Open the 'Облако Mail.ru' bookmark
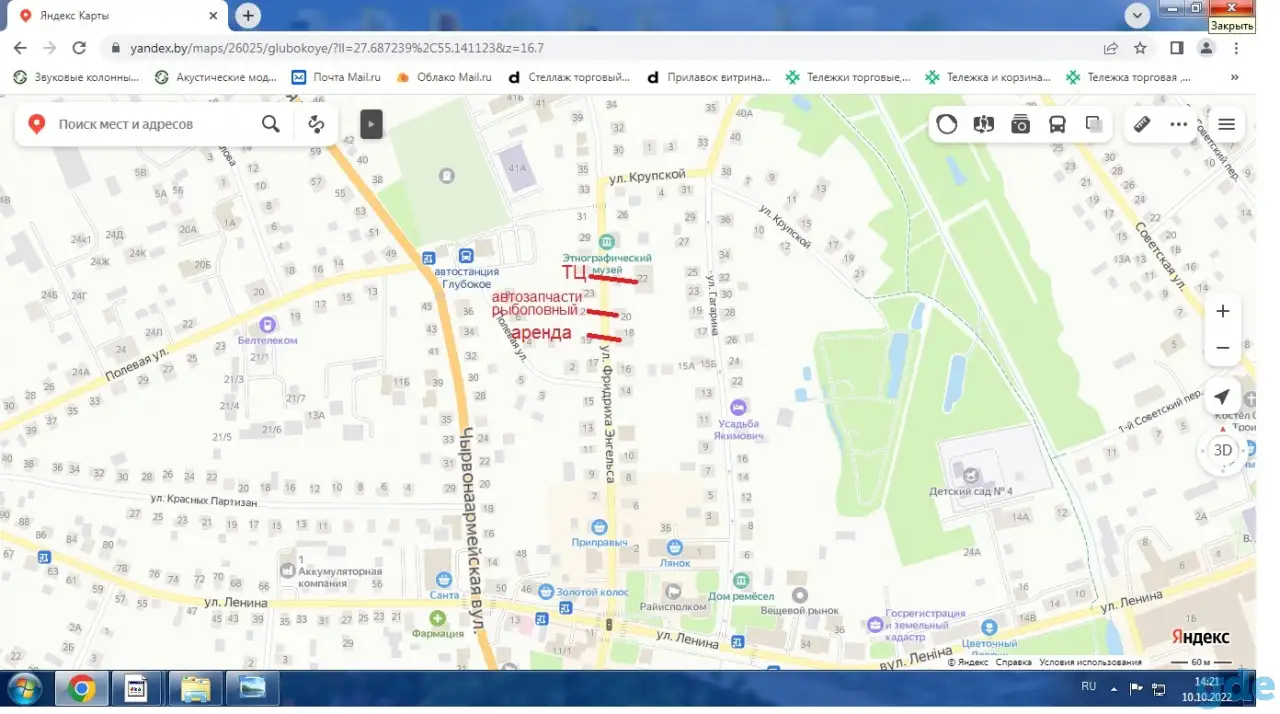Image resolution: width=1280 pixels, height=714 pixels. point(445,77)
